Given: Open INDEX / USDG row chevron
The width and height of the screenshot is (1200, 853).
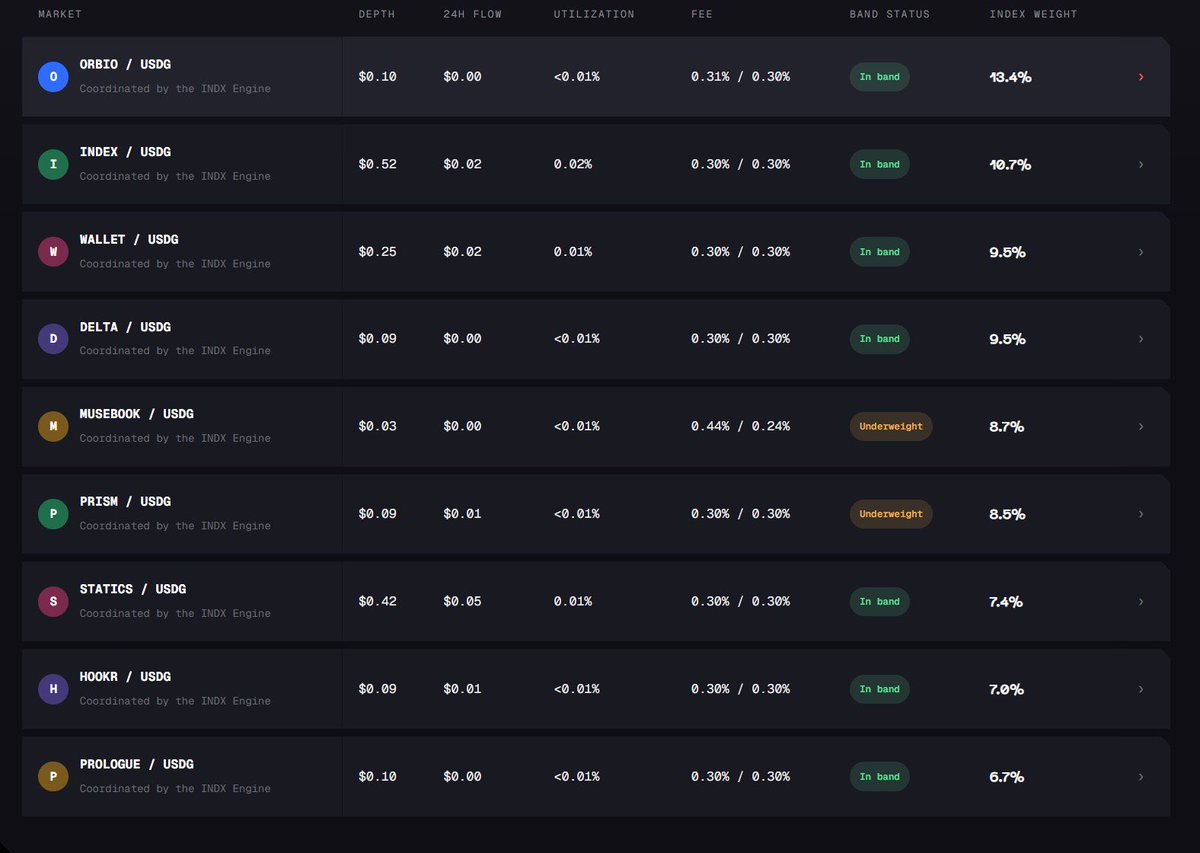Looking at the screenshot, I should 1141,164.
